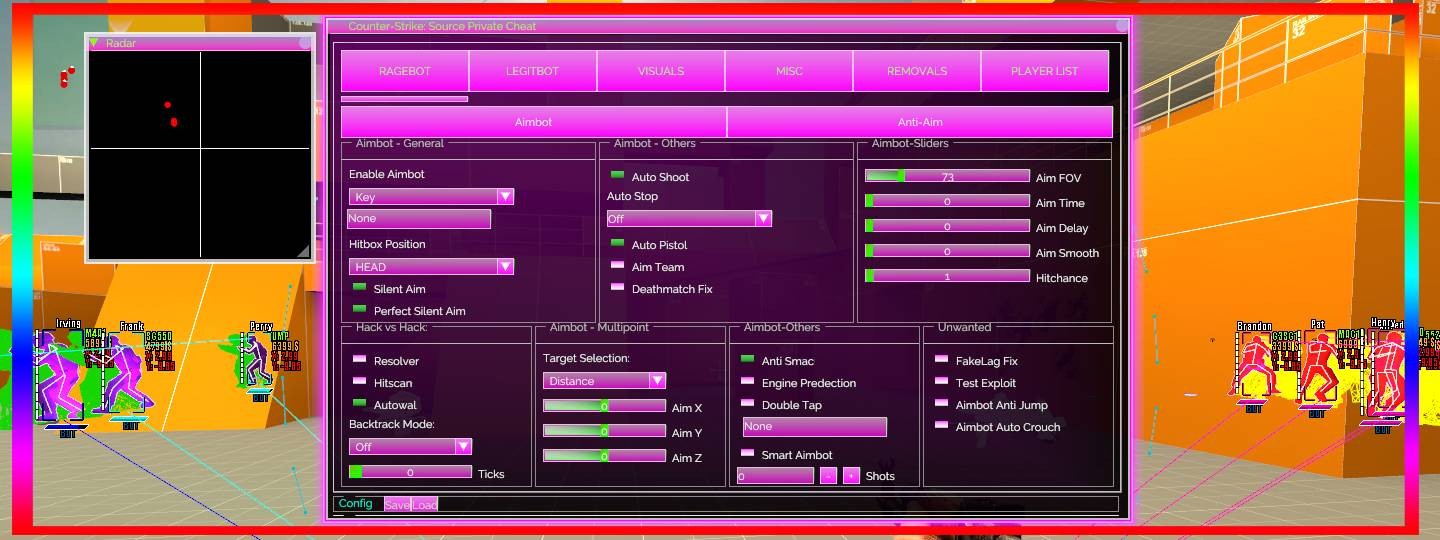Image resolution: width=1440 pixels, height=540 pixels.
Task: Click the minus button beside Shots
Action: 828,476
